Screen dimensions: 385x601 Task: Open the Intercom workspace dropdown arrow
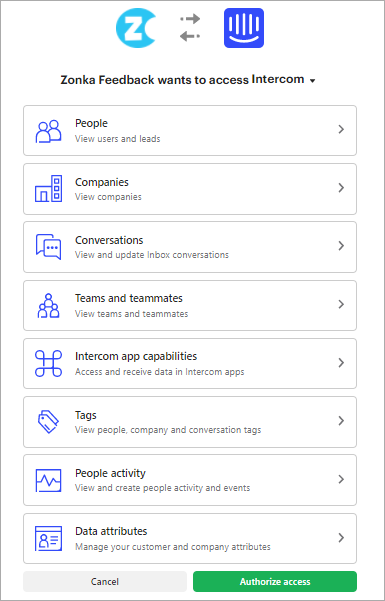(313, 81)
